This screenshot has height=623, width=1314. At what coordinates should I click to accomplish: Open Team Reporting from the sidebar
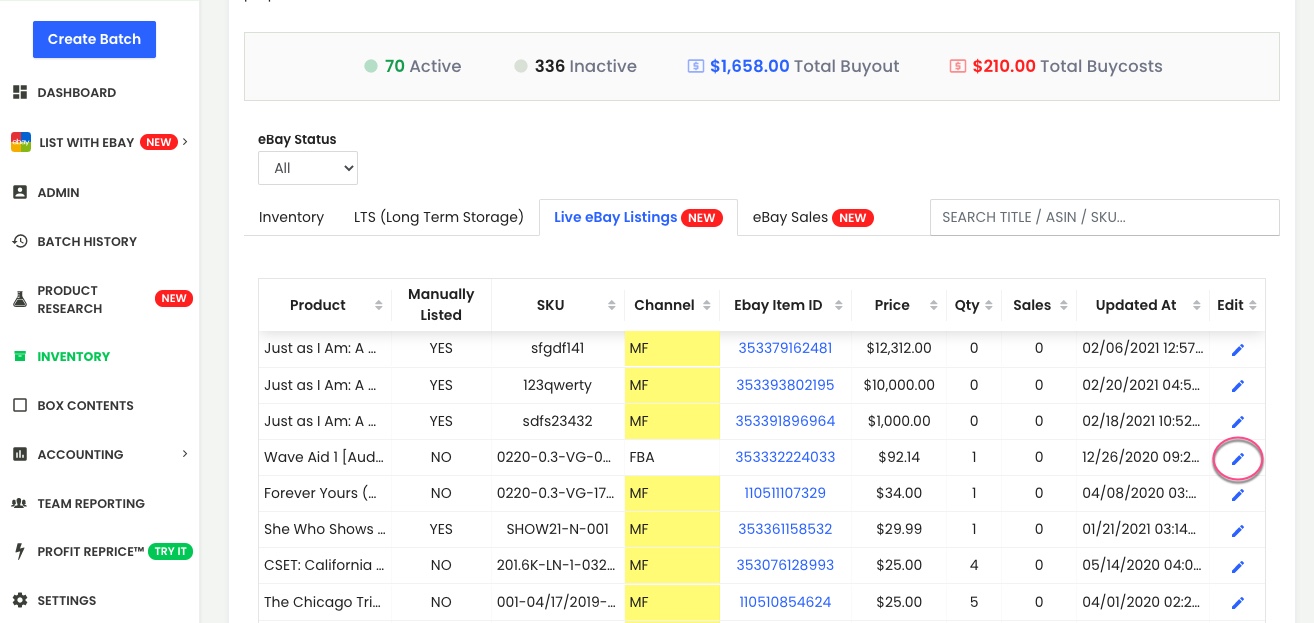(x=20, y=503)
